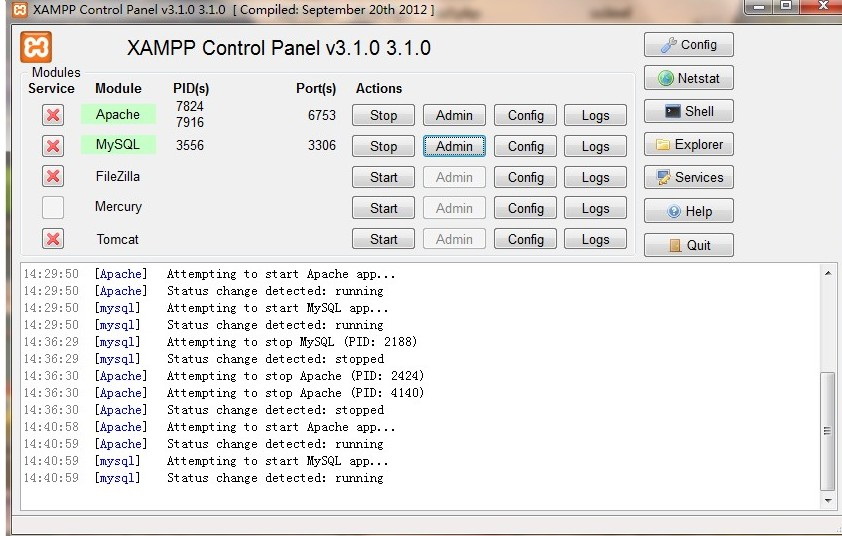Click Apache PID 7824
The width and height of the screenshot is (842, 536).
[x=190, y=106]
